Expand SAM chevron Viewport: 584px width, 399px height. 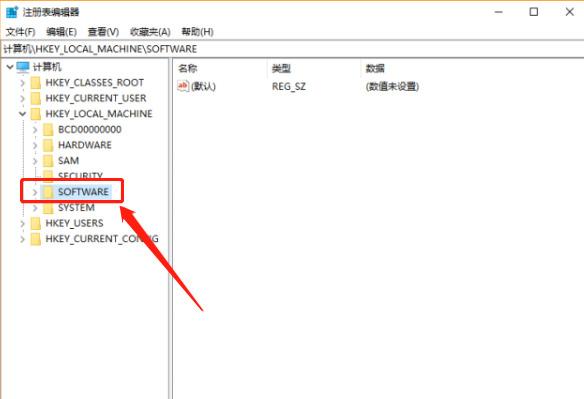[35, 161]
